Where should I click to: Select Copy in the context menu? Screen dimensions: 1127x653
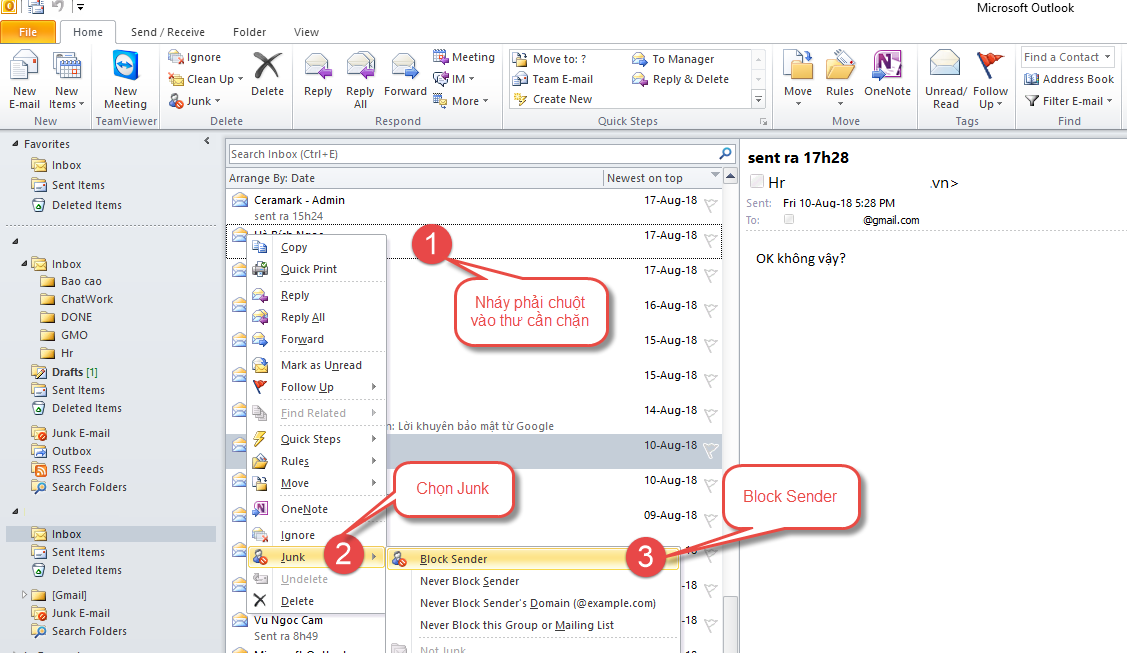(x=316, y=247)
